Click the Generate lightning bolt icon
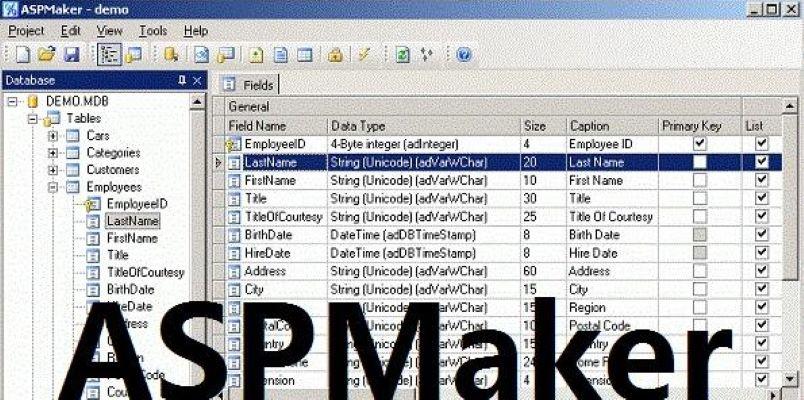 (x=365, y=53)
